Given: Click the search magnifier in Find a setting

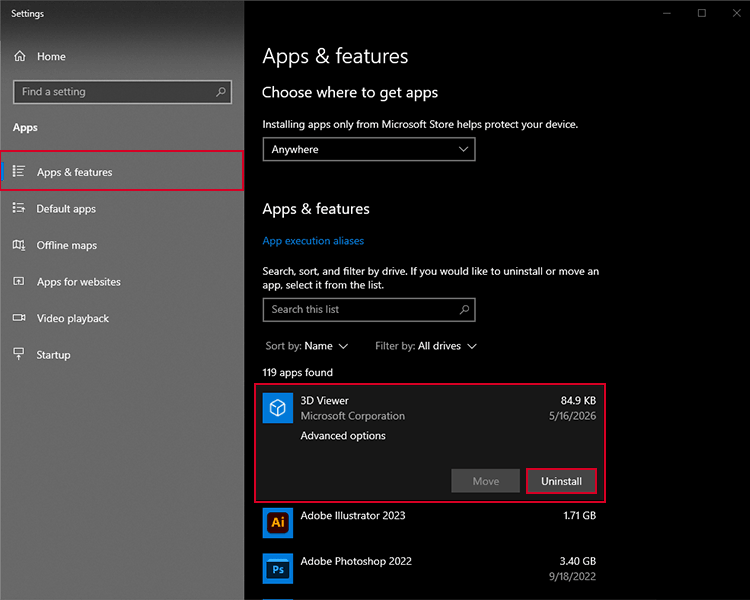Looking at the screenshot, I should click(221, 91).
